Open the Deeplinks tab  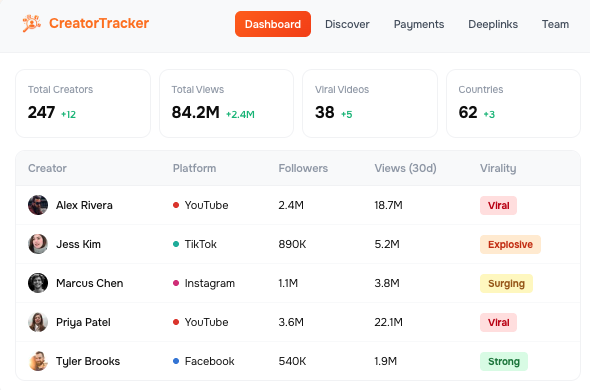[493, 24]
